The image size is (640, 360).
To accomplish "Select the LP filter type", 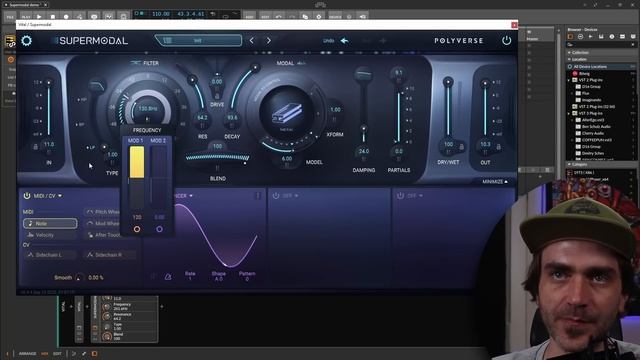I will coord(90,147).
